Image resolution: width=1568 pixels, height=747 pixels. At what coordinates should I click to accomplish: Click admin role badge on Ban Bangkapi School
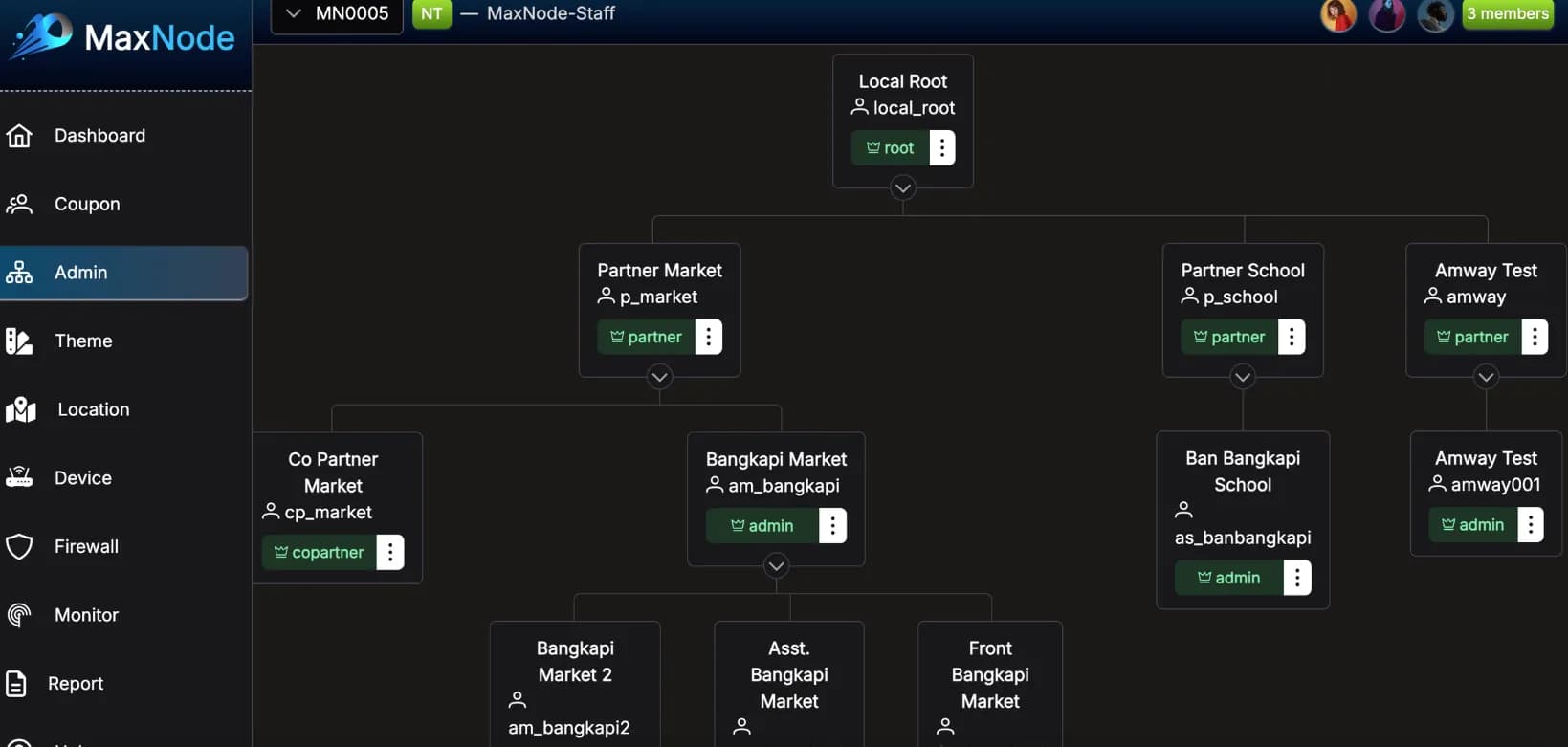(x=1229, y=578)
